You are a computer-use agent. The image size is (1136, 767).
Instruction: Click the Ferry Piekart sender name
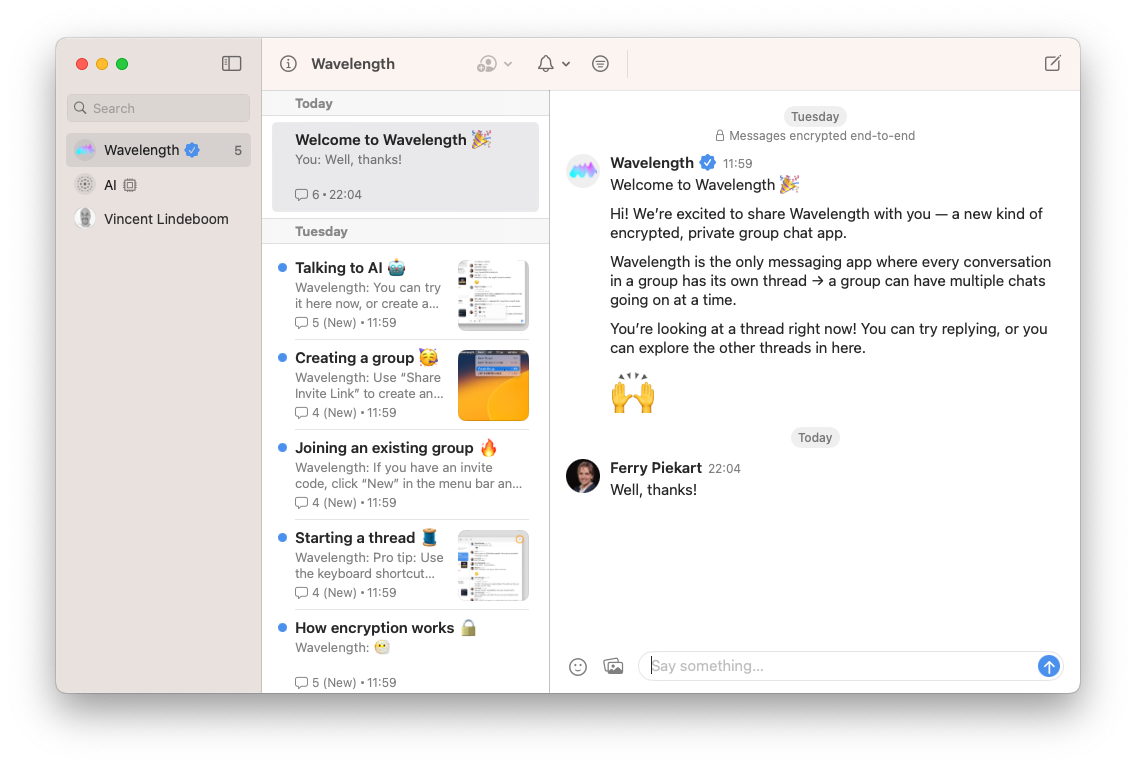point(656,468)
